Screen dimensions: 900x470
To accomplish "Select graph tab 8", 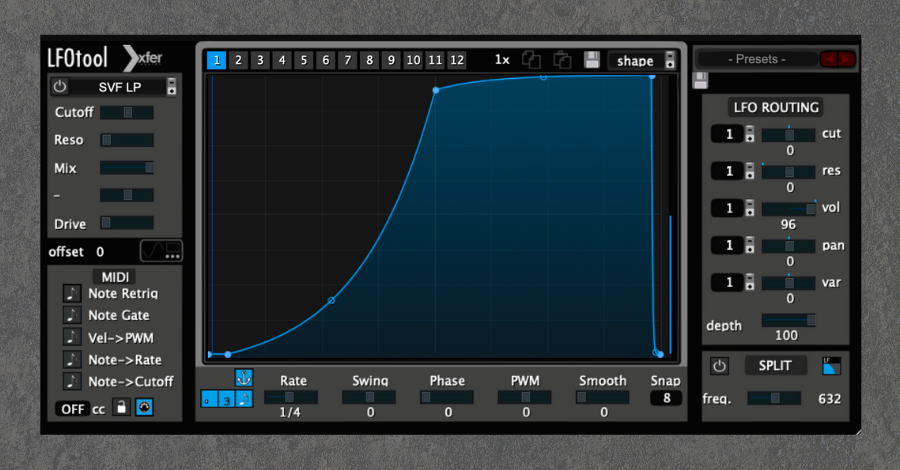I will [369, 60].
